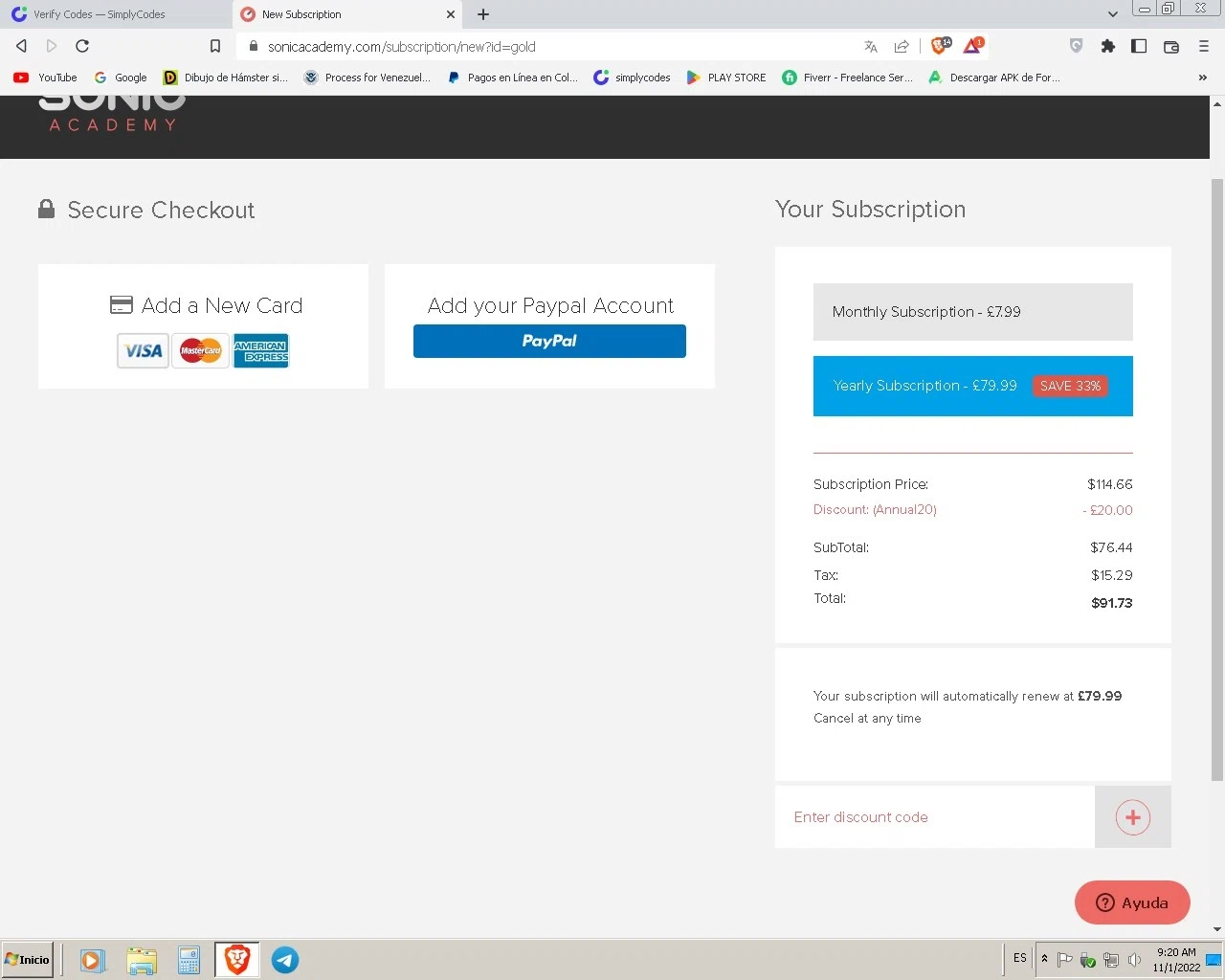Click the blue PayPal button

pos(549,341)
